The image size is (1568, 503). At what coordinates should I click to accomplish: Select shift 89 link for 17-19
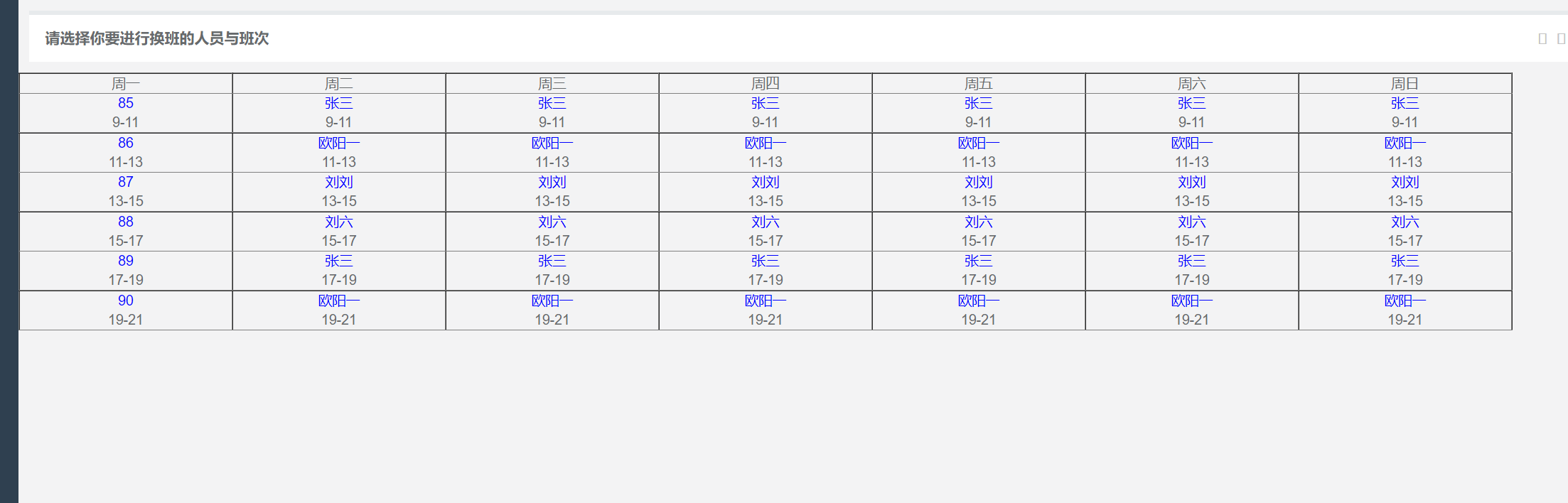[126, 261]
